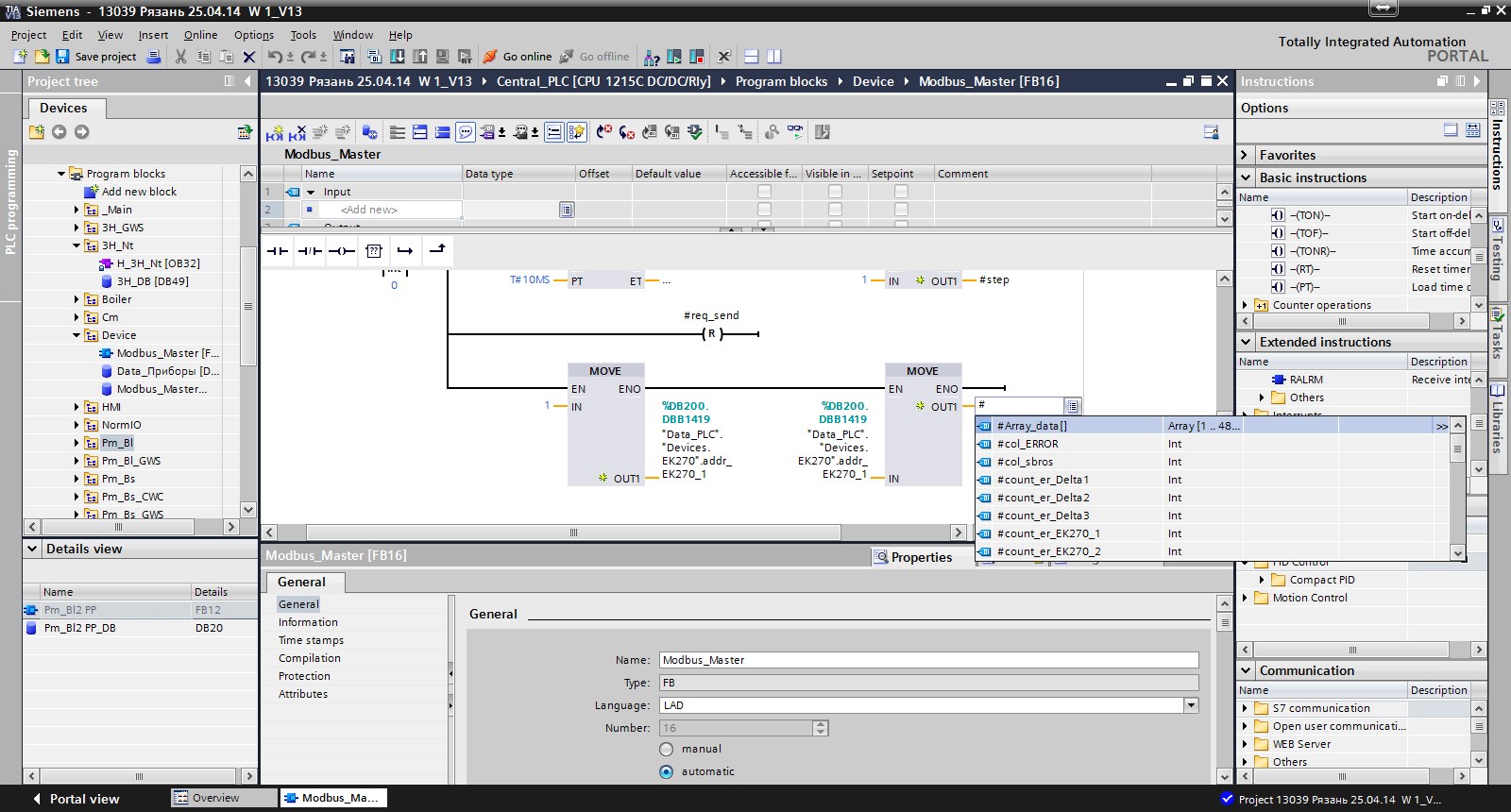Click the Undo arrow icon

[274, 57]
